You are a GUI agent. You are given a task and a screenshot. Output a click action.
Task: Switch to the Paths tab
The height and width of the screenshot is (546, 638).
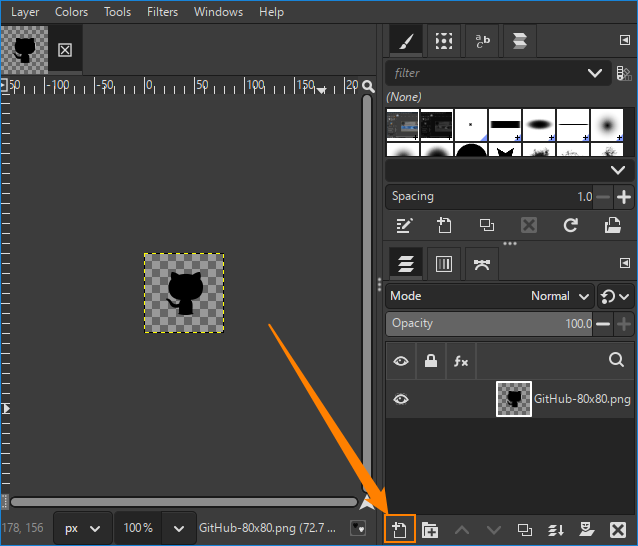pyautogui.click(x=482, y=264)
